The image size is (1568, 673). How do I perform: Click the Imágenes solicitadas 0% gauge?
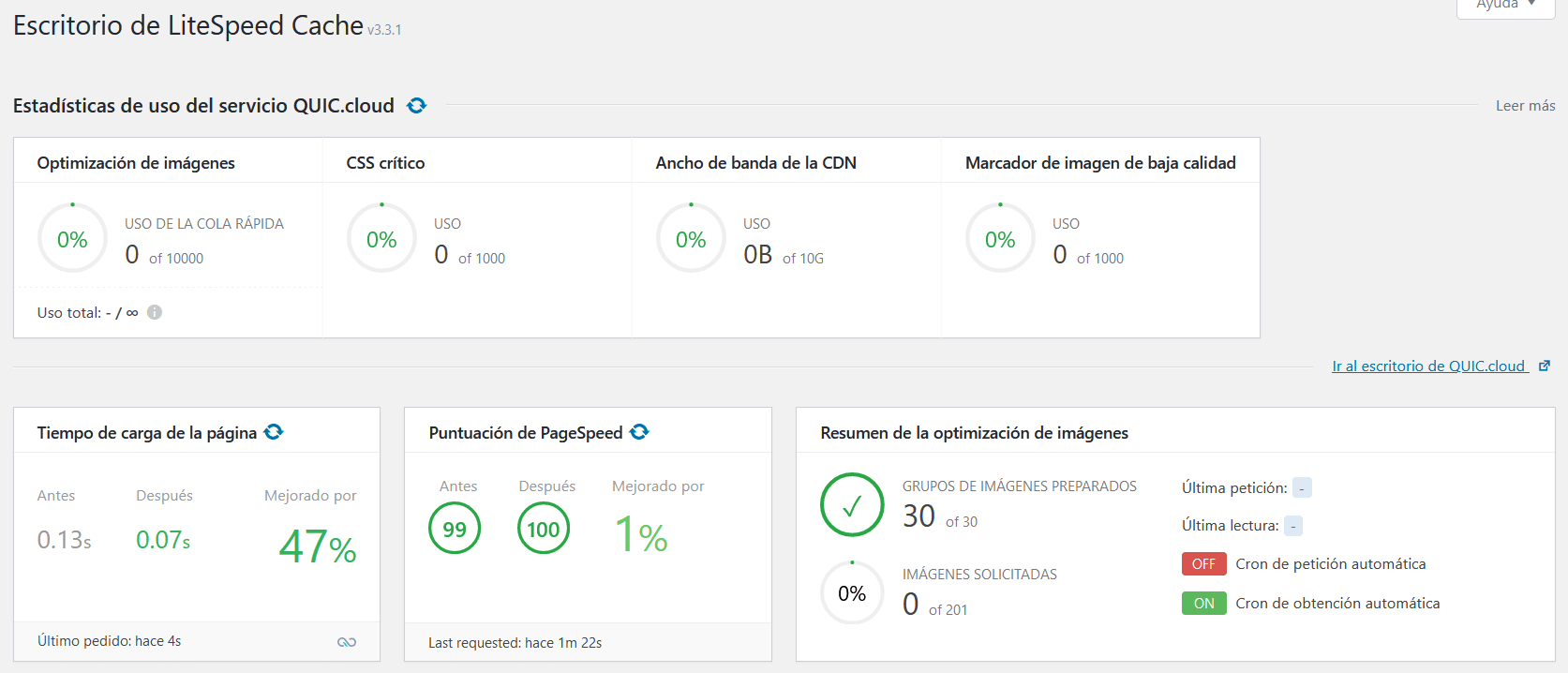tap(852, 592)
